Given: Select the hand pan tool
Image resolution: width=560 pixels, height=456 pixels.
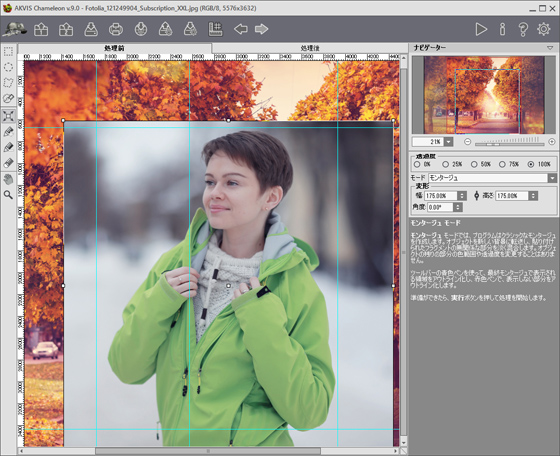Looking at the screenshot, I should click(8, 179).
